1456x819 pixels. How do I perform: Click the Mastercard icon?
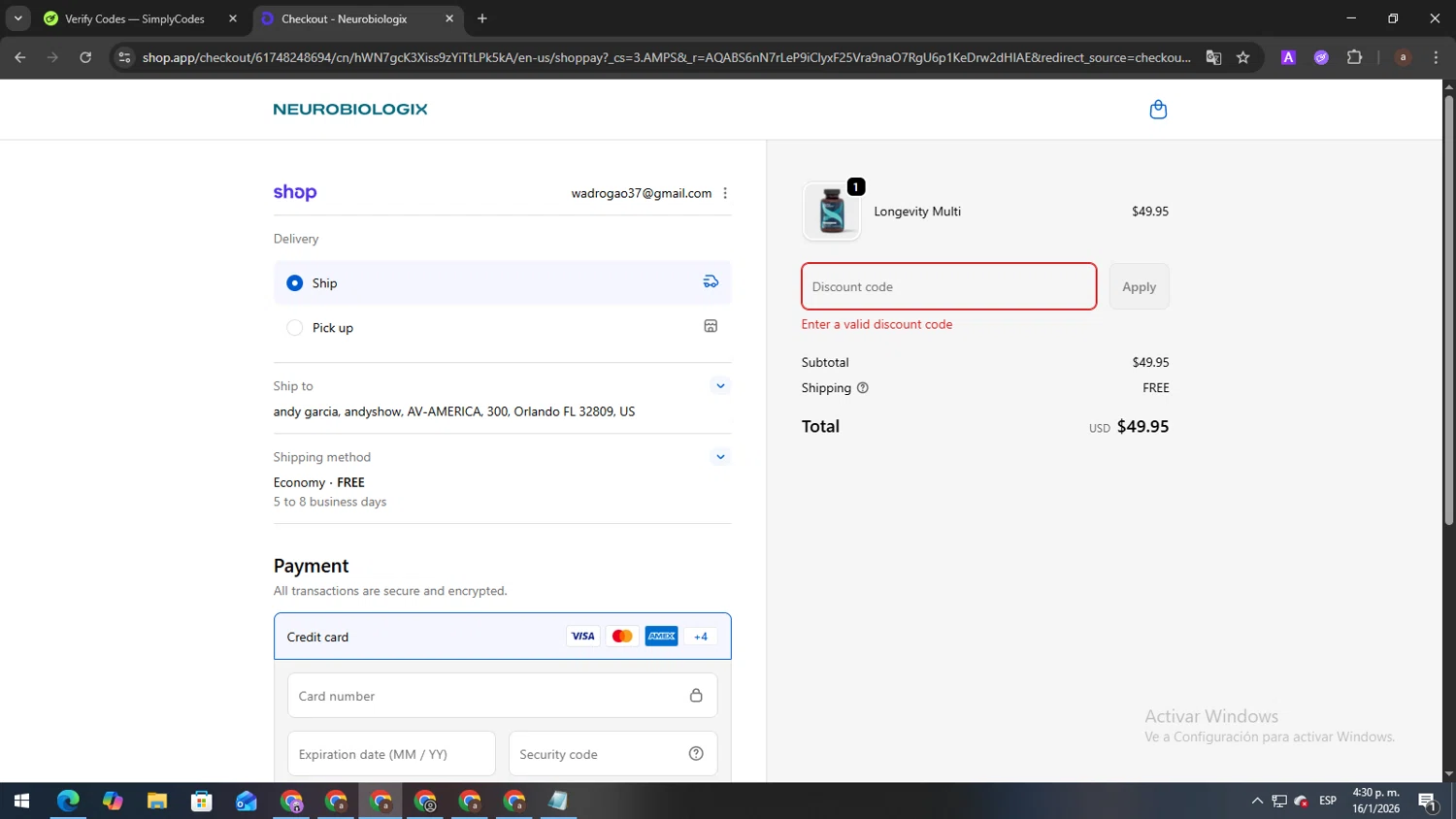tap(622, 637)
